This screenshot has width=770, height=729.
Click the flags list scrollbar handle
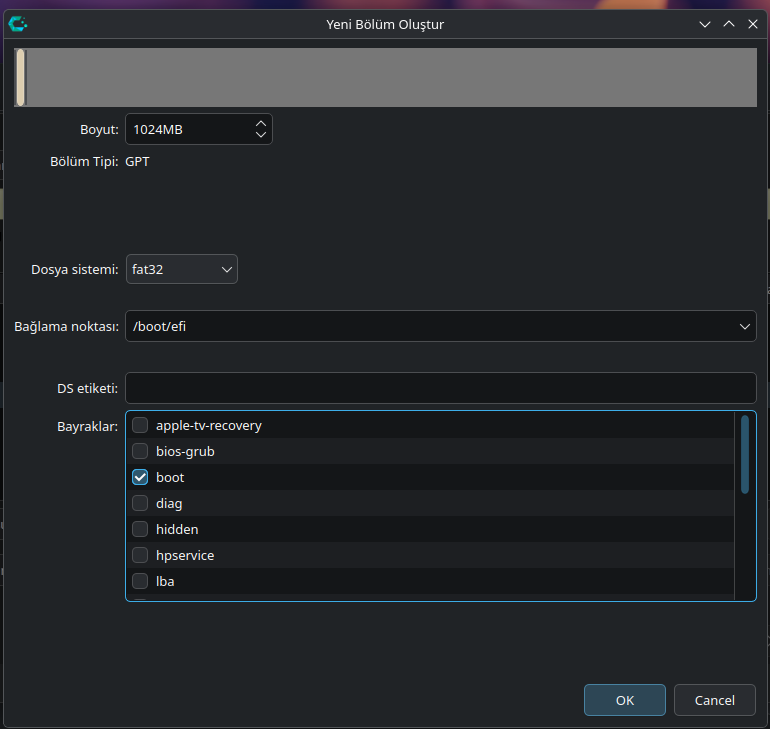tap(745, 454)
